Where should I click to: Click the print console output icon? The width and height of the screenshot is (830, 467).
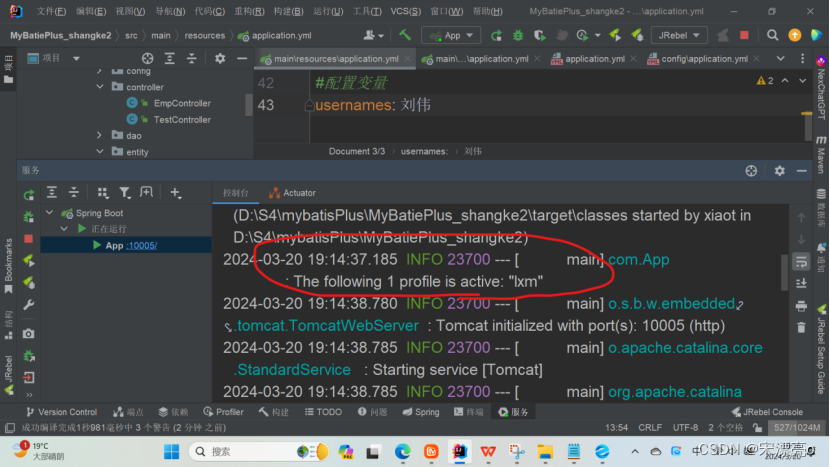click(800, 306)
